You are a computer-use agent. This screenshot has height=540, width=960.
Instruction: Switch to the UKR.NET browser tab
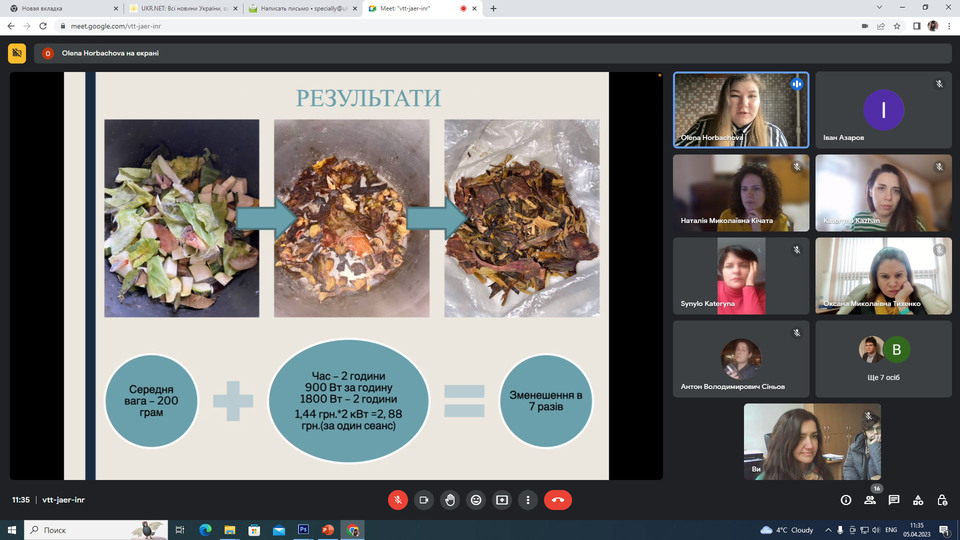(x=180, y=8)
